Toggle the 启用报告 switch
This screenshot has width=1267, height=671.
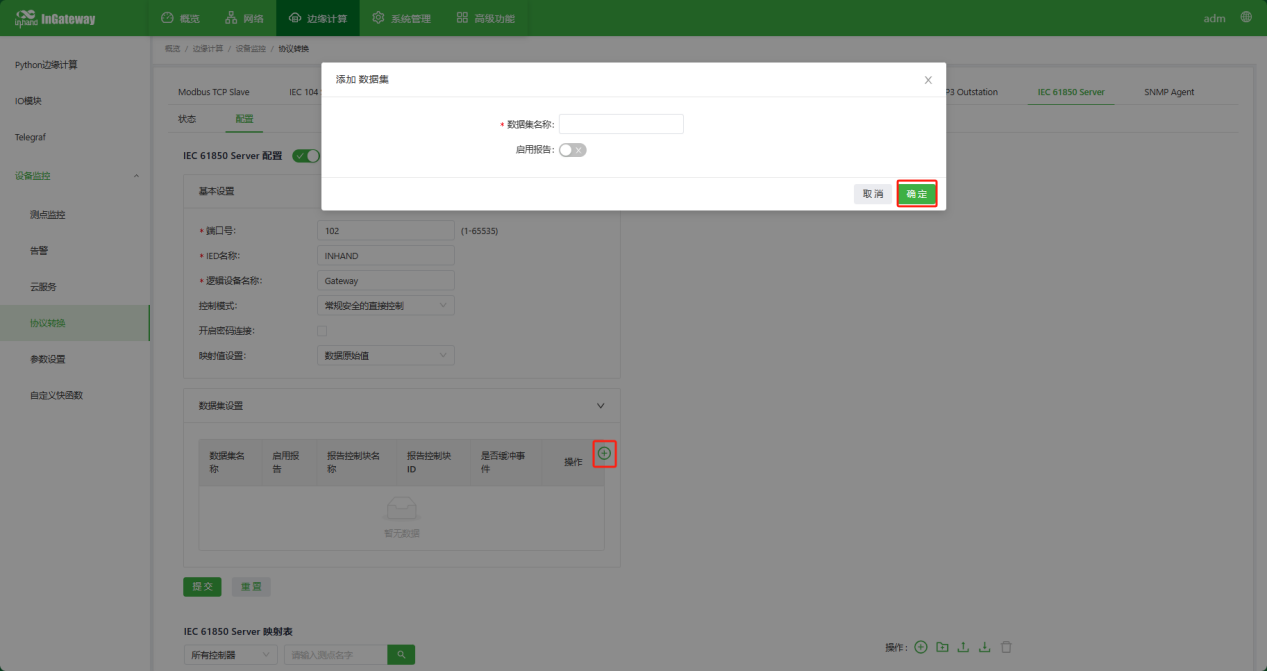click(x=572, y=150)
